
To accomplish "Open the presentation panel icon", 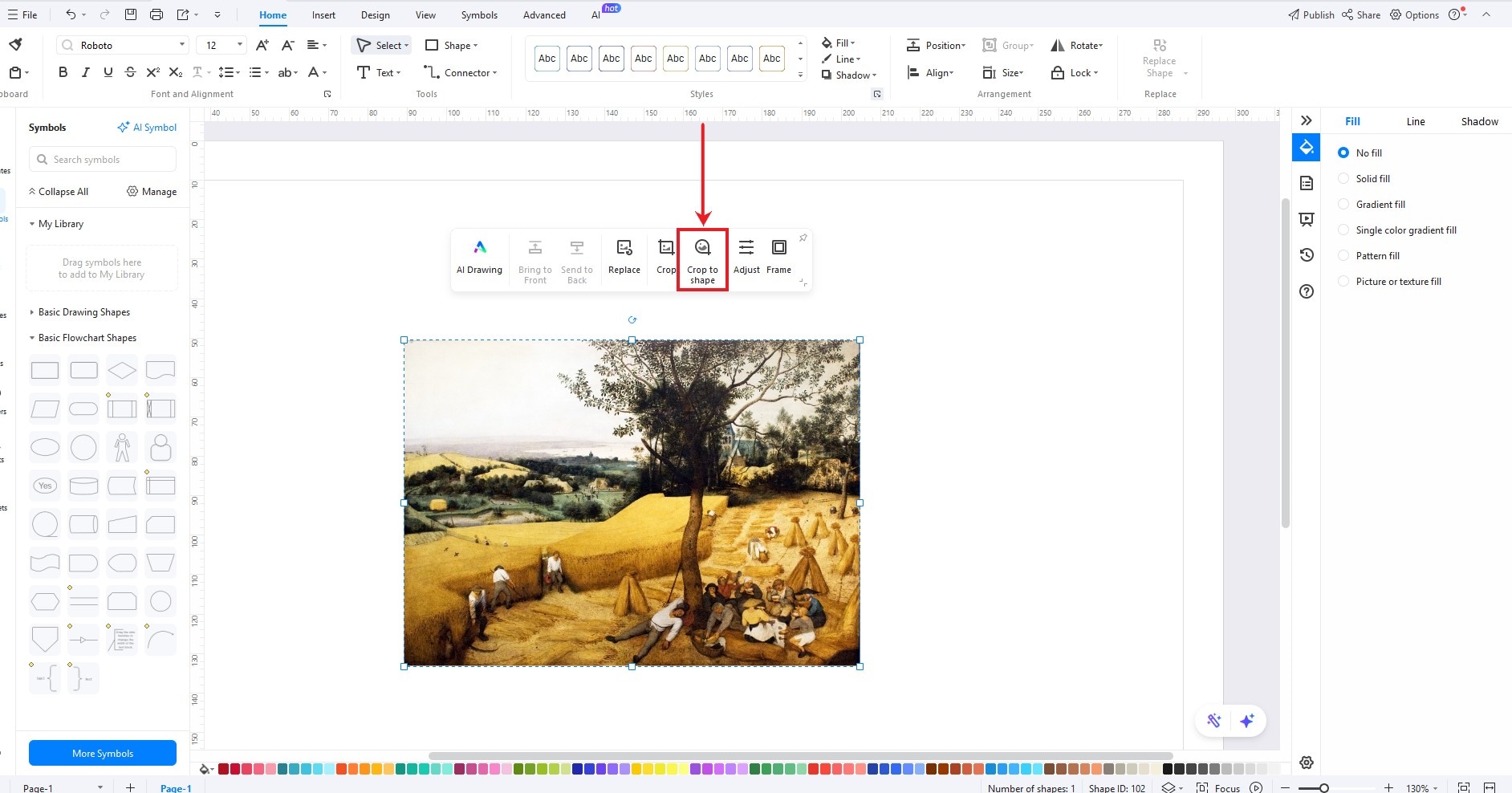I will pos(1307,219).
